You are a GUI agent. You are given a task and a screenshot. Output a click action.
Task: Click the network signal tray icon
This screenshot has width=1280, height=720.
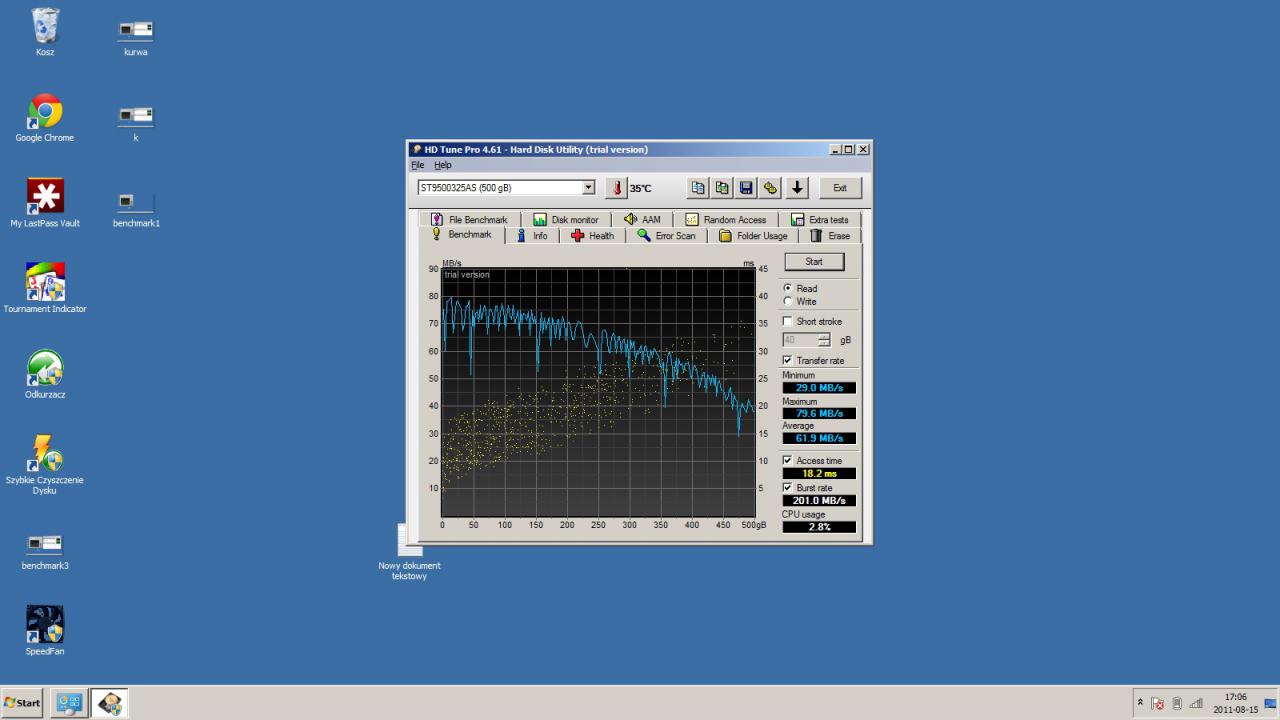[x=1195, y=704]
